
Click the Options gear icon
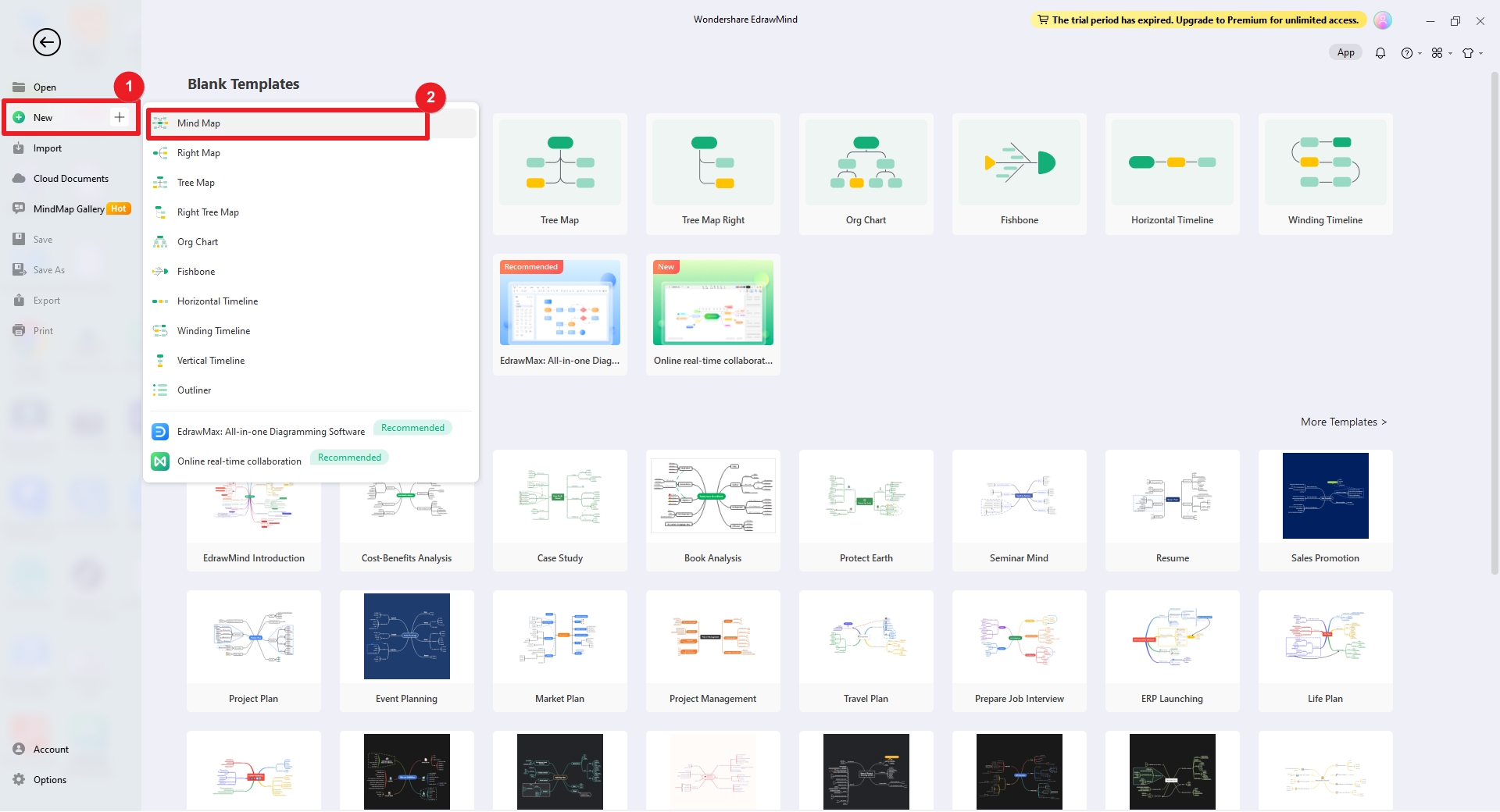(19, 779)
